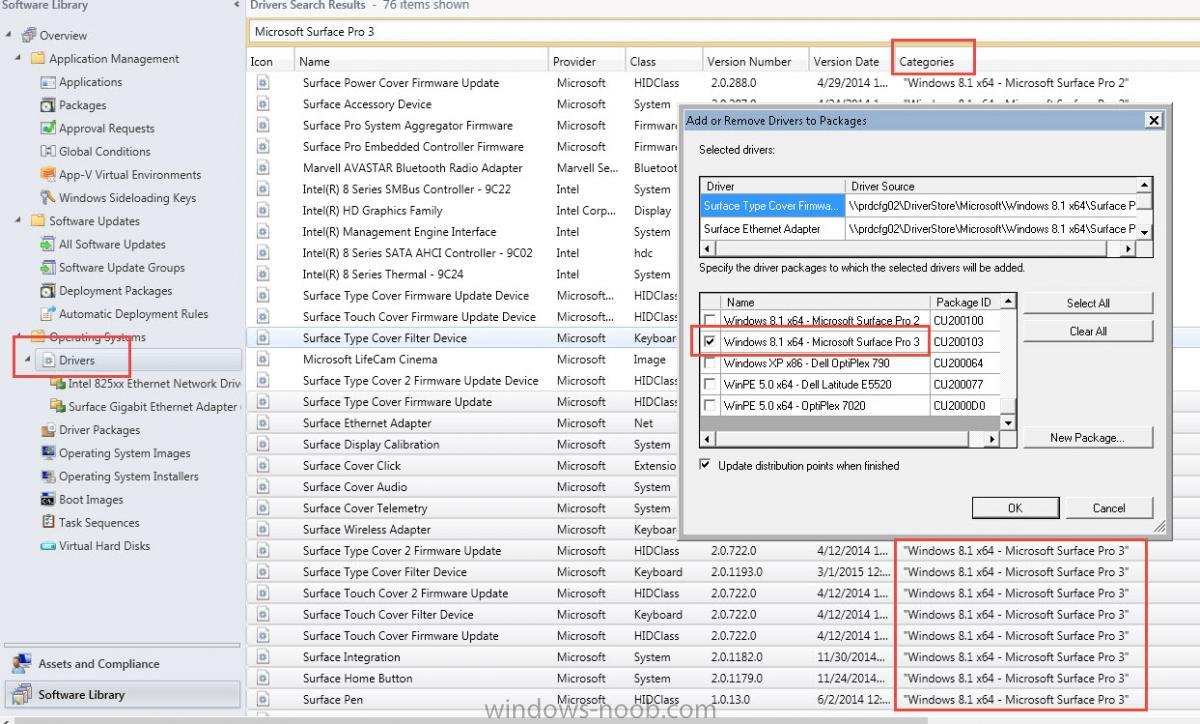Sort dialog list by Package ID column

coord(964,302)
